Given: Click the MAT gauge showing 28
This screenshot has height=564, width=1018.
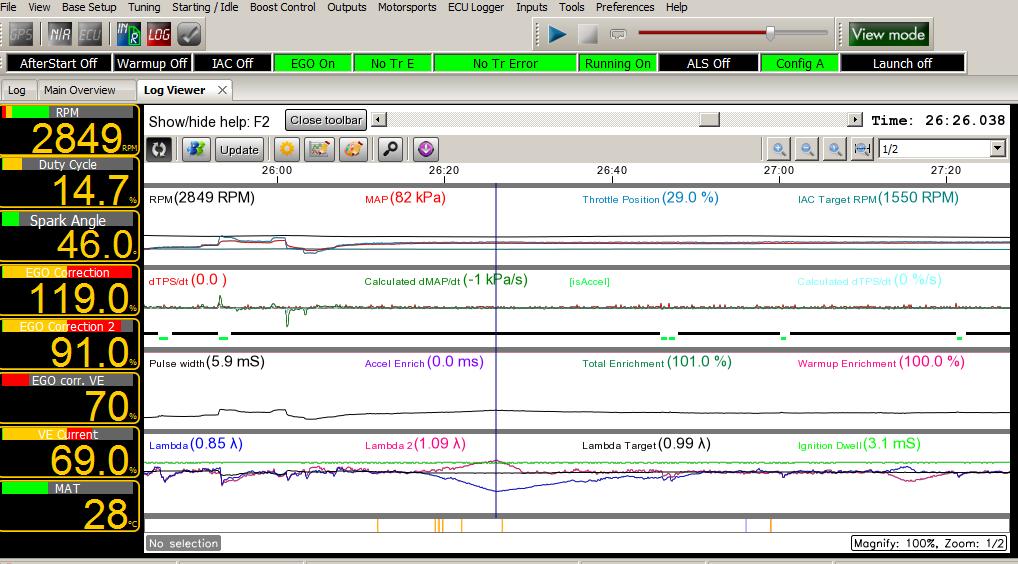Looking at the screenshot, I should (x=69, y=507).
